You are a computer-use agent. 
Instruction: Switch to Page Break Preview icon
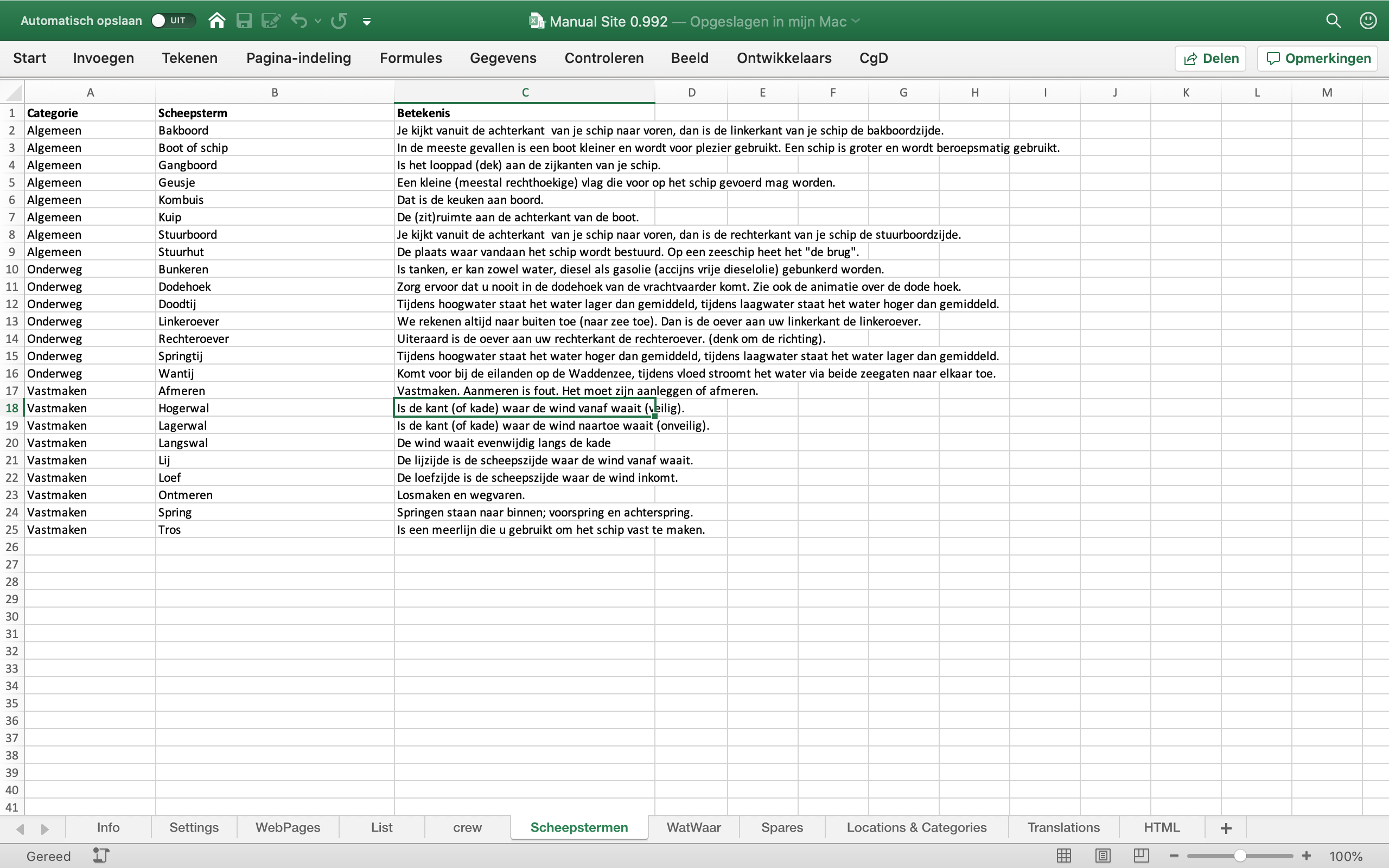[1141, 856]
